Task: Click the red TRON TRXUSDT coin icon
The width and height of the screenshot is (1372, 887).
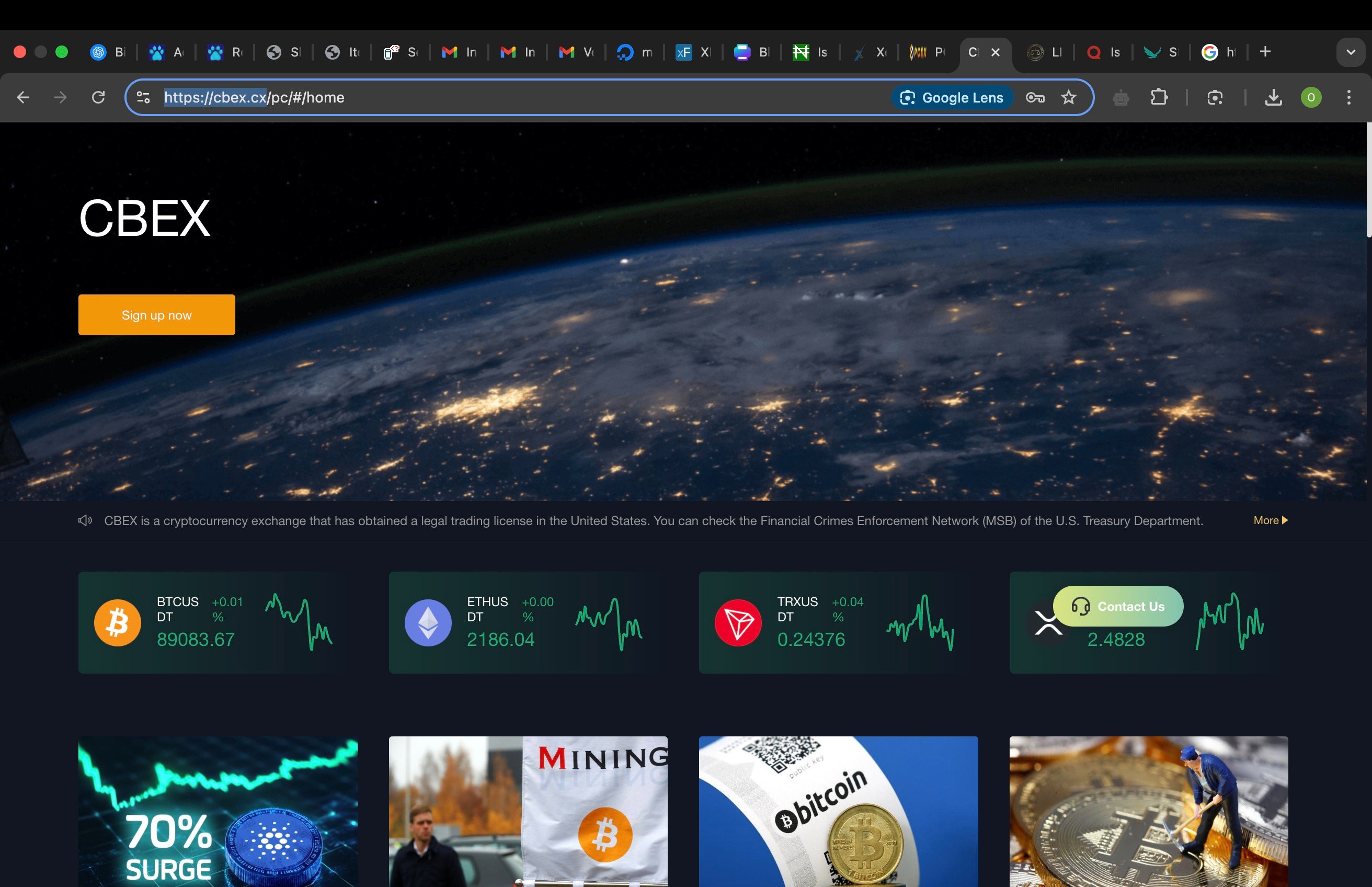Action: (738, 623)
